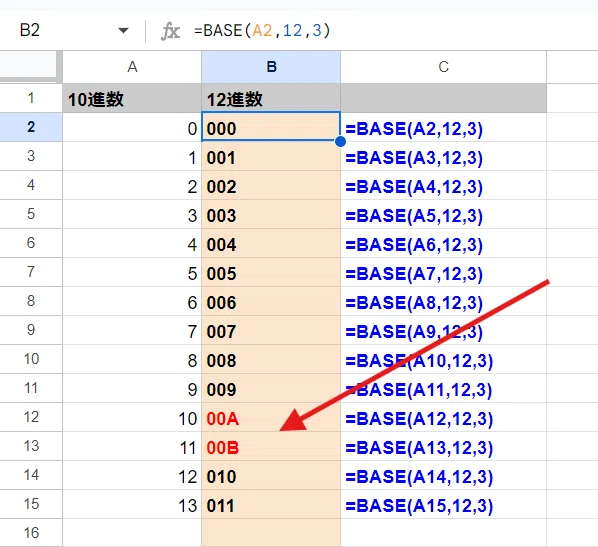The image size is (598, 547).
Task: Click the text =BASE(A13,12,3)
Action: 419,448
